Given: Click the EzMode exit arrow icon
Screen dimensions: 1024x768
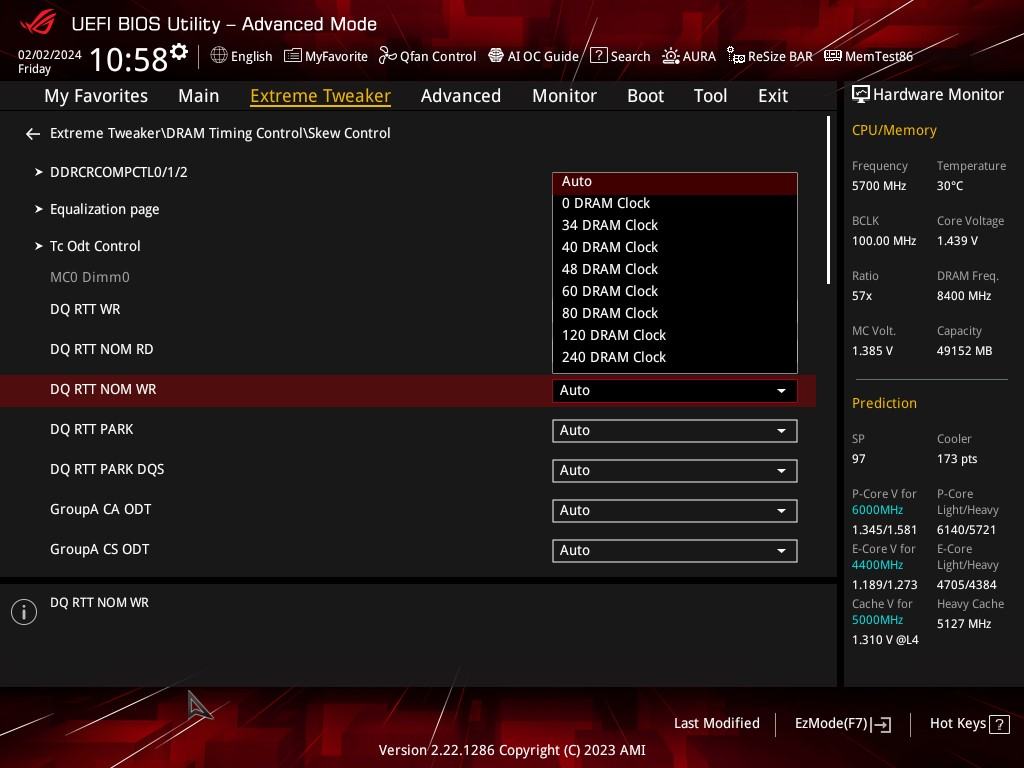Looking at the screenshot, I should pos(882,724).
